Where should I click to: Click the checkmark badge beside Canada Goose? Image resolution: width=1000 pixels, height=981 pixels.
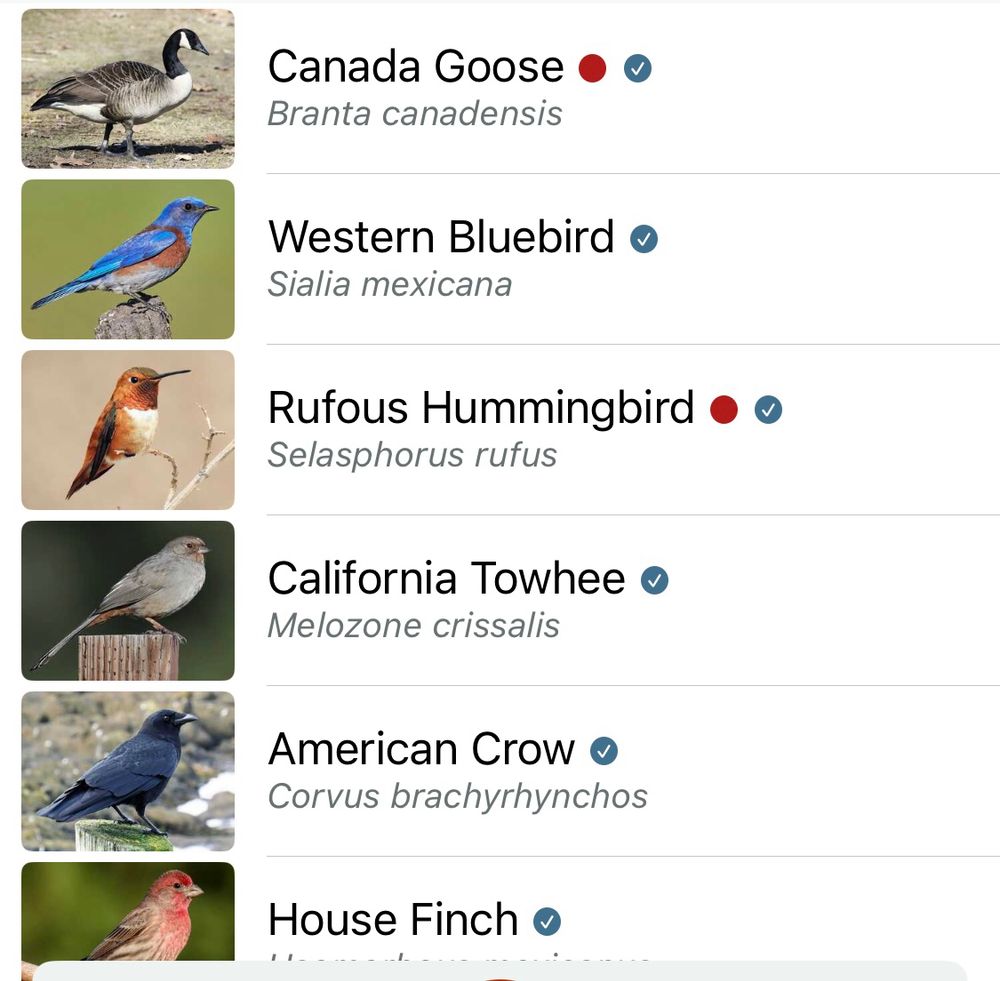click(637, 68)
